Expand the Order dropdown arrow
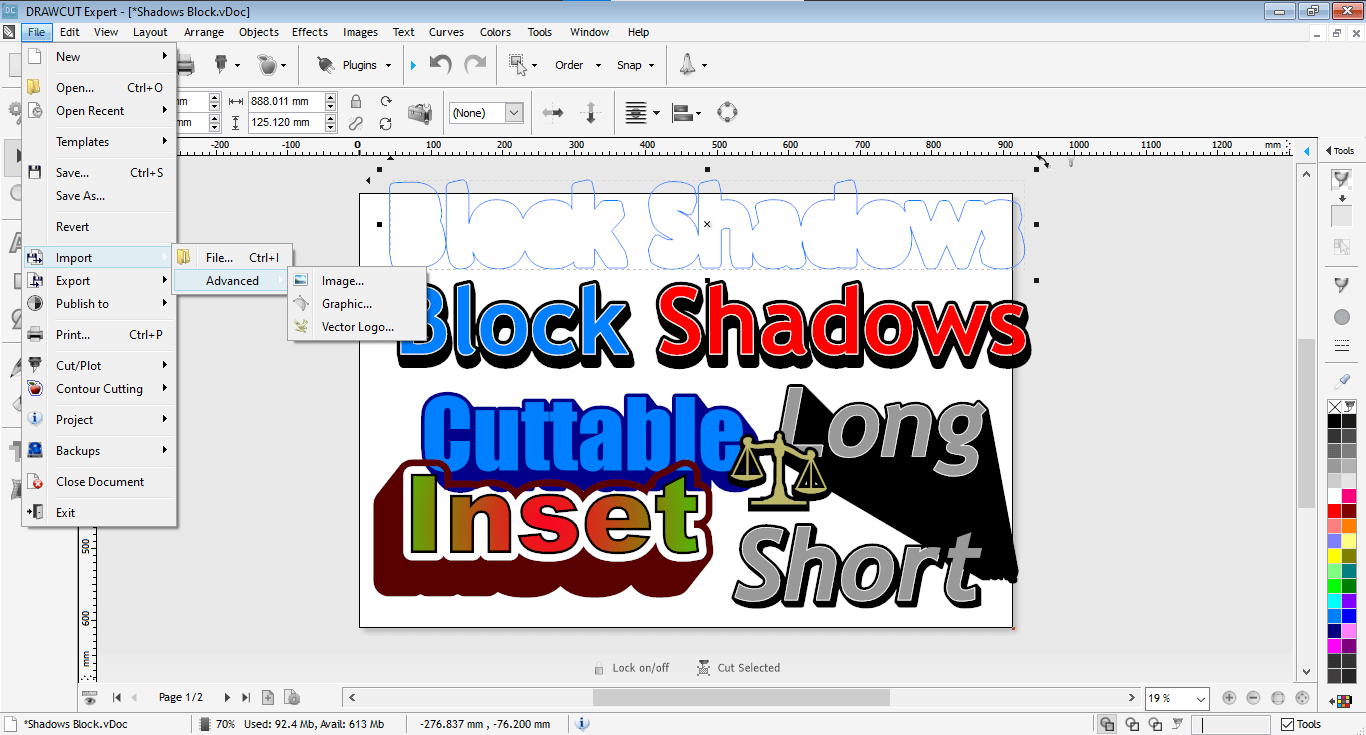Viewport: 1366px width, 735px height. click(598, 66)
